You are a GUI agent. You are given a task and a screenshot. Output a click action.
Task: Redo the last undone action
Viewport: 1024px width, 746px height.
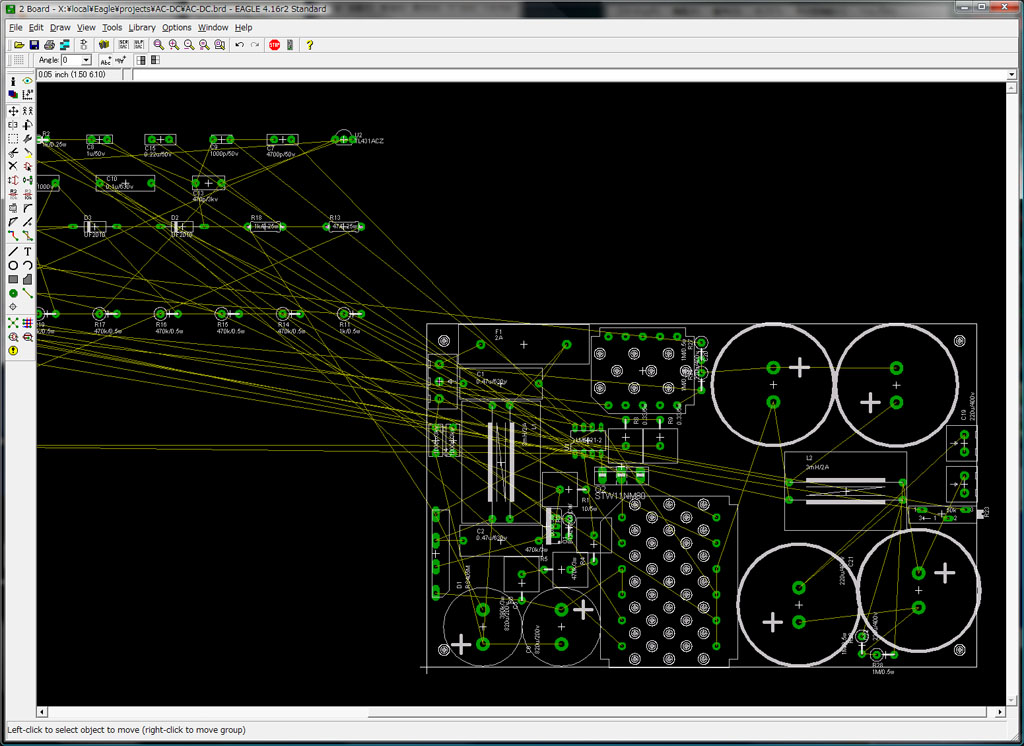coord(255,44)
